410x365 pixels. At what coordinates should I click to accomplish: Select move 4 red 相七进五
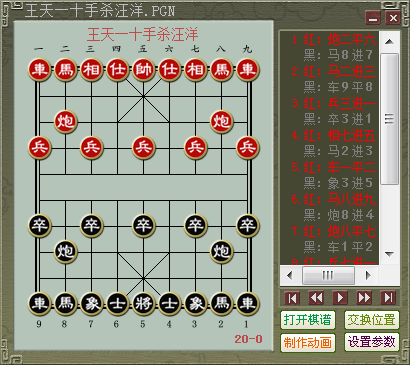click(x=333, y=135)
